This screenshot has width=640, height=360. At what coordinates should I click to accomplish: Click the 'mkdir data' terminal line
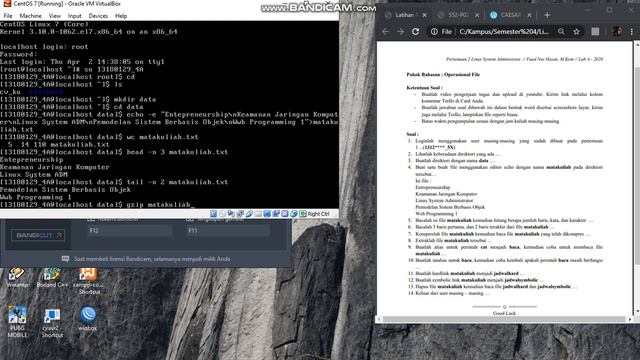point(78,99)
